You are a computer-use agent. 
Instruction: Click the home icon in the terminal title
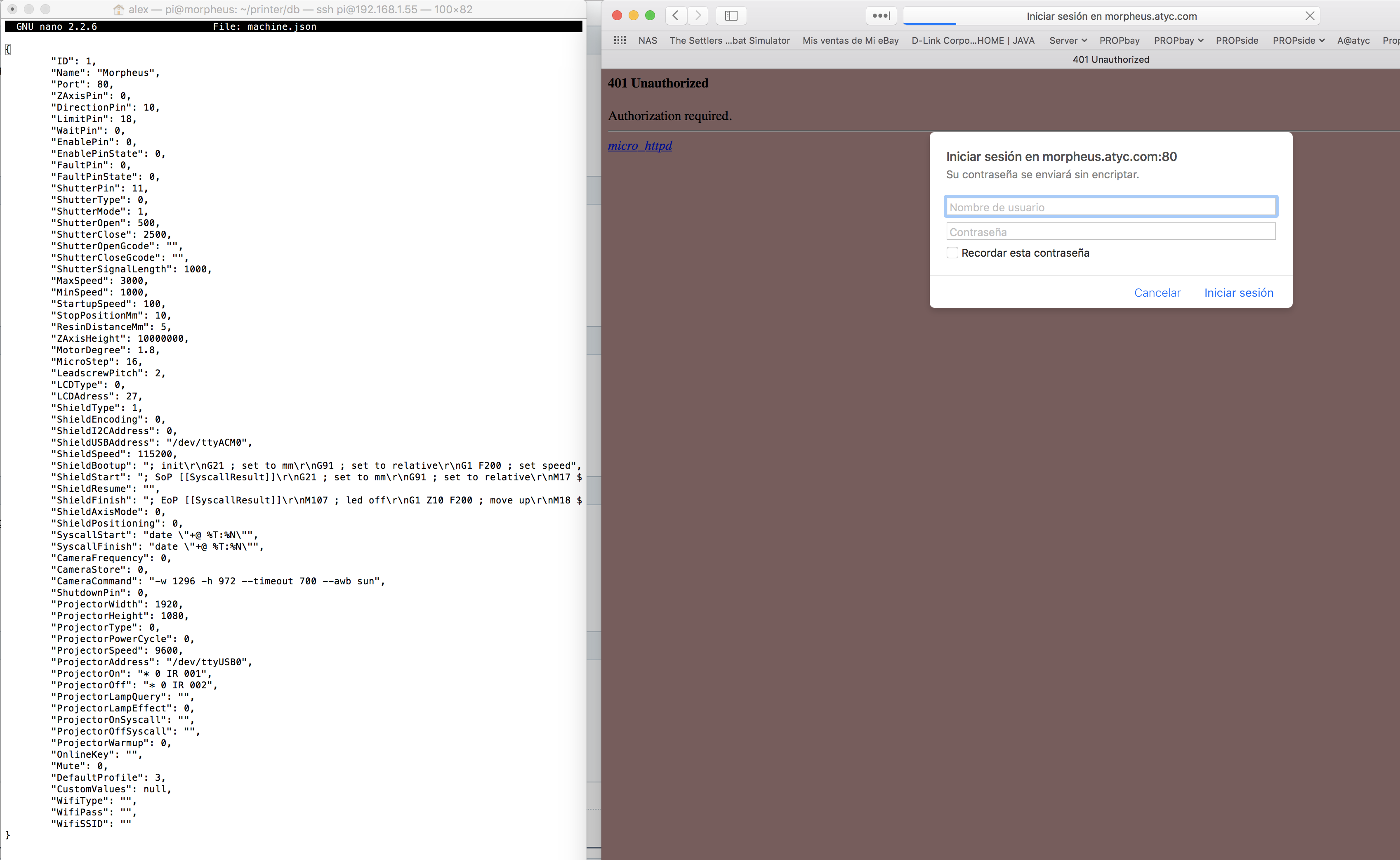[x=119, y=9]
